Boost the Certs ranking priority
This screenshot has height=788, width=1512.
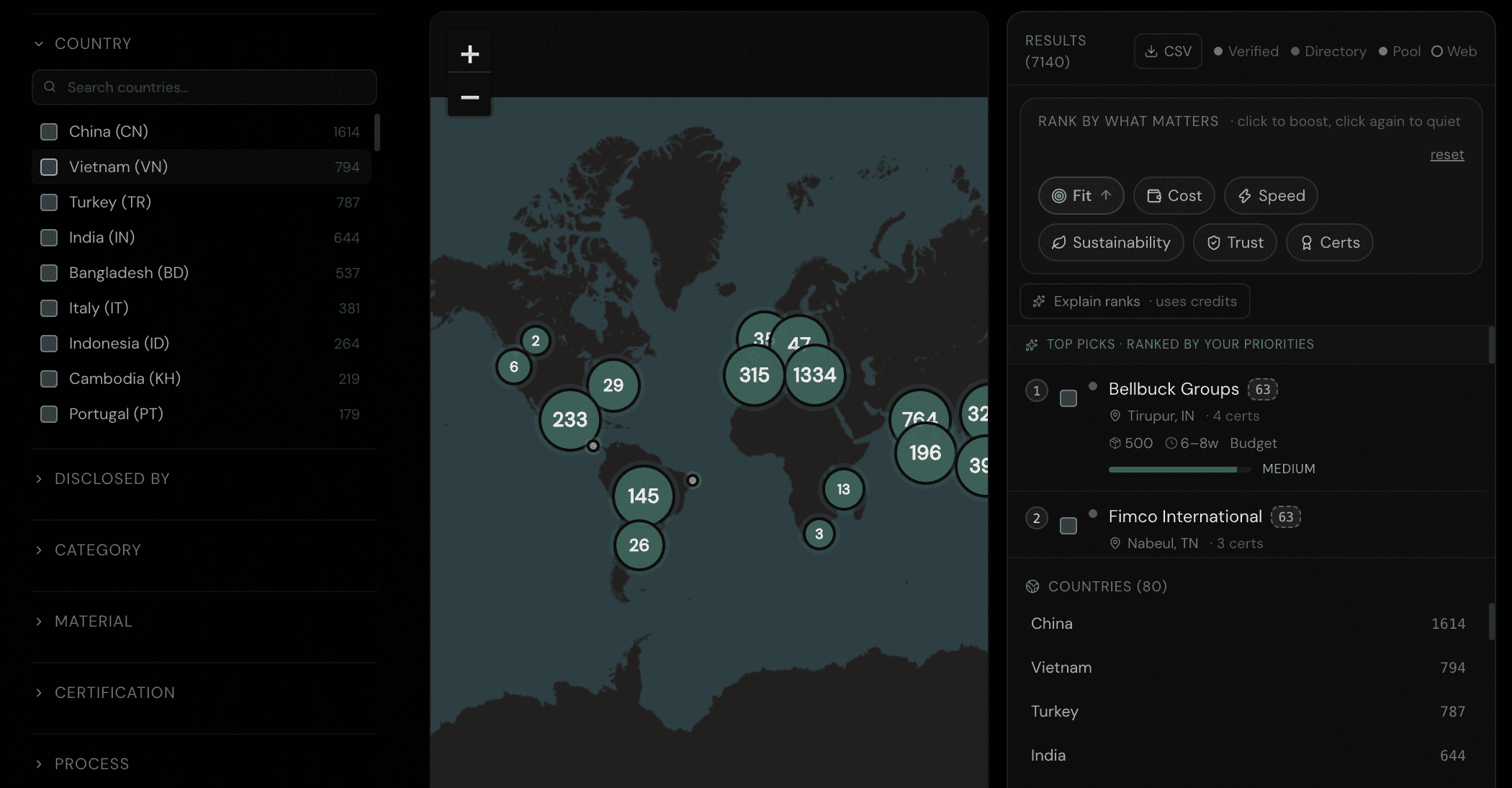tap(1329, 243)
